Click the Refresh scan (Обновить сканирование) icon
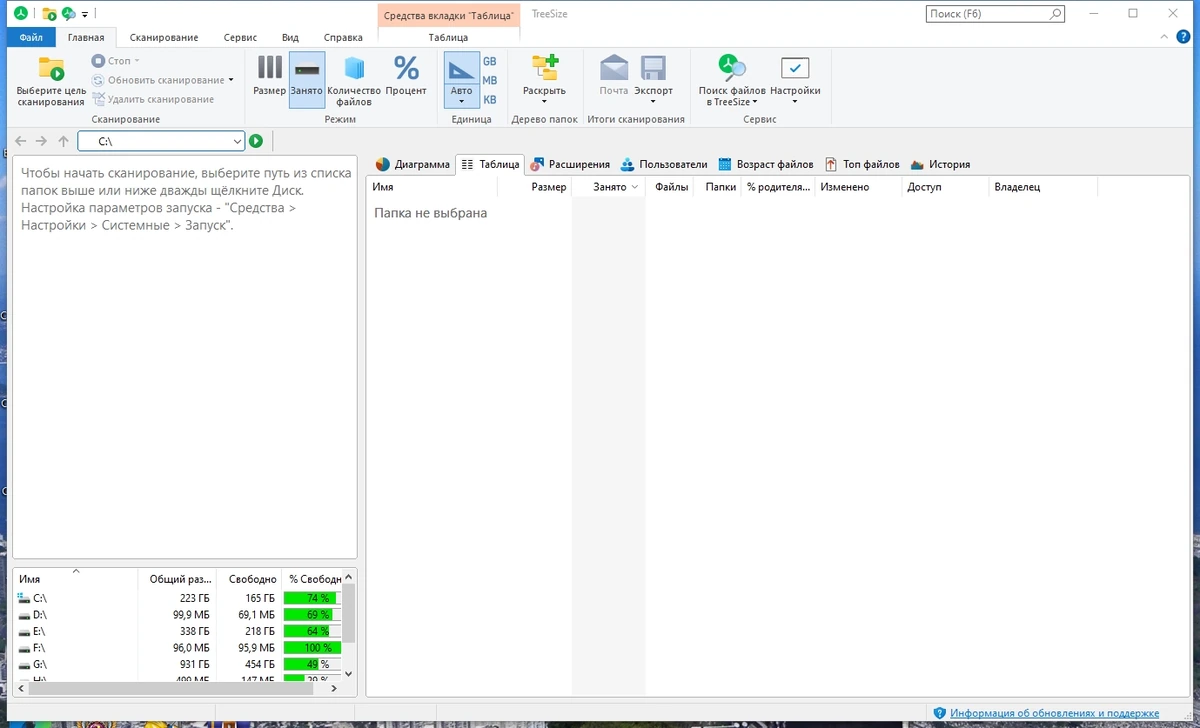The width and height of the screenshot is (1200, 728). click(98, 80)
